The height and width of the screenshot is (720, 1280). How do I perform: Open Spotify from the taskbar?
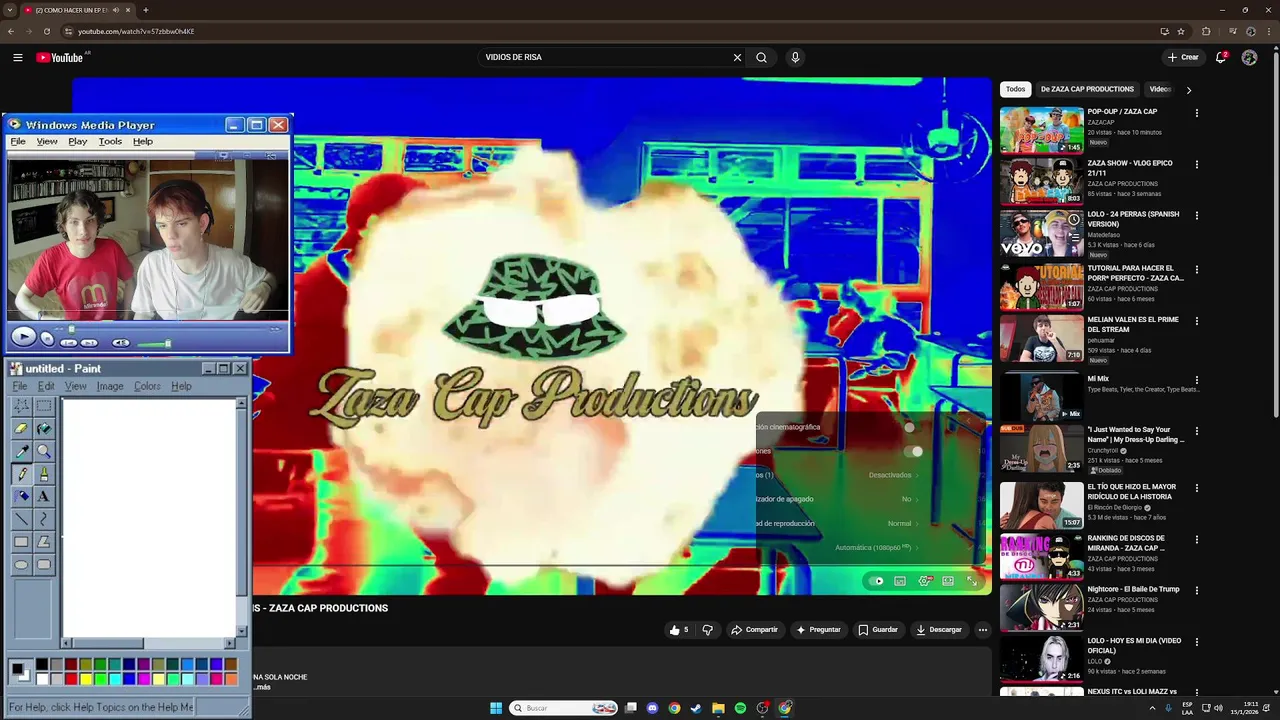[x=740, y=708]
